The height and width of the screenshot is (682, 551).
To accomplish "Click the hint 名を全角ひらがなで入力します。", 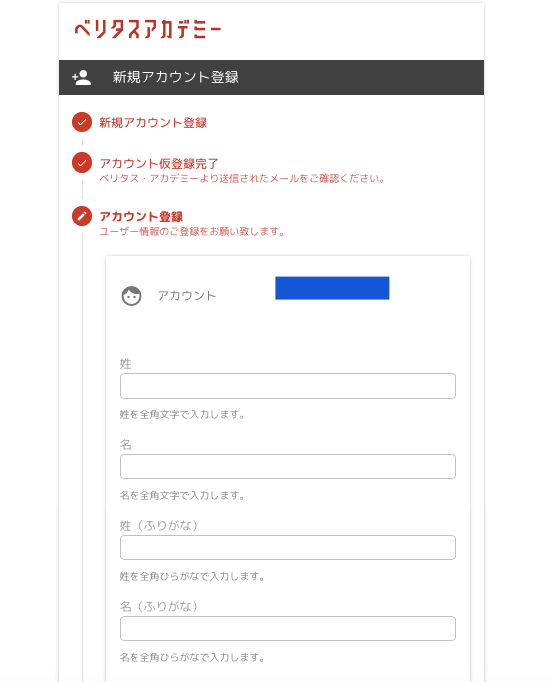I will [192, 657].
